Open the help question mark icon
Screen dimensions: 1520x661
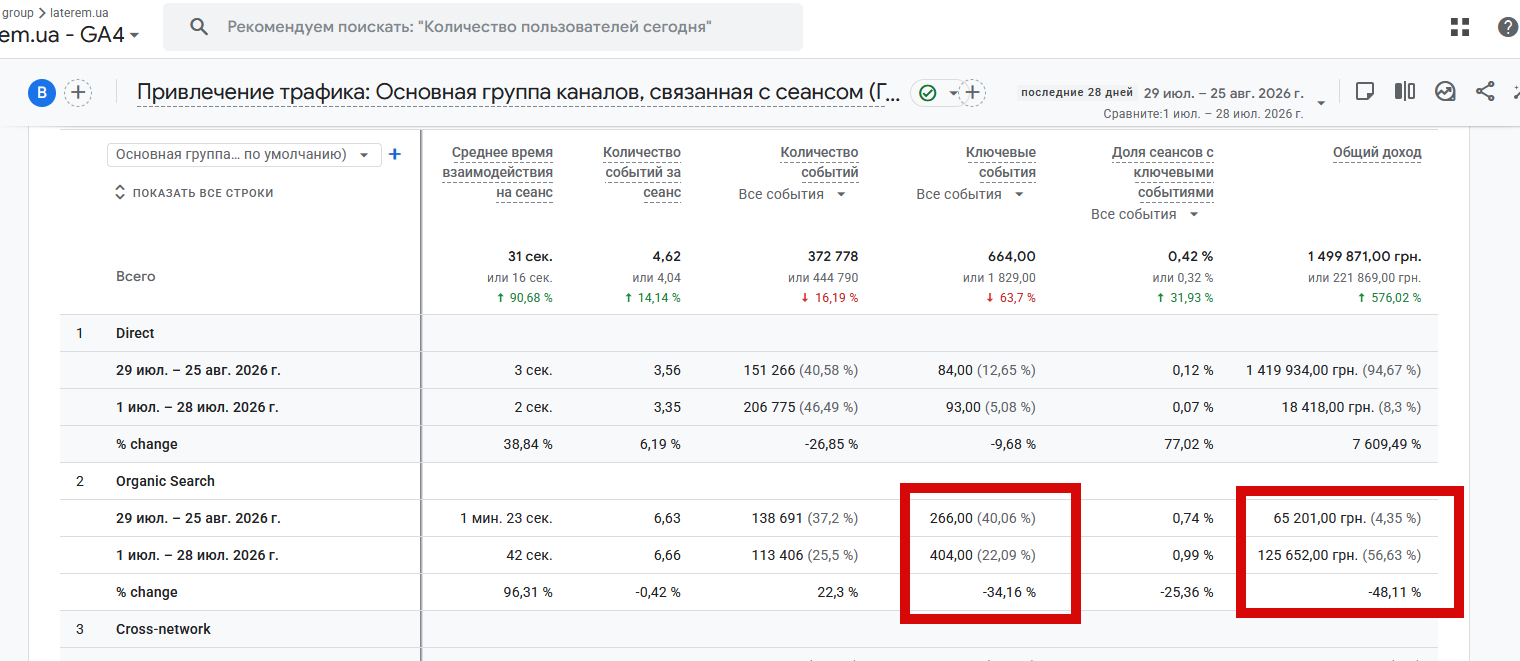click(x=1508, y=27)
